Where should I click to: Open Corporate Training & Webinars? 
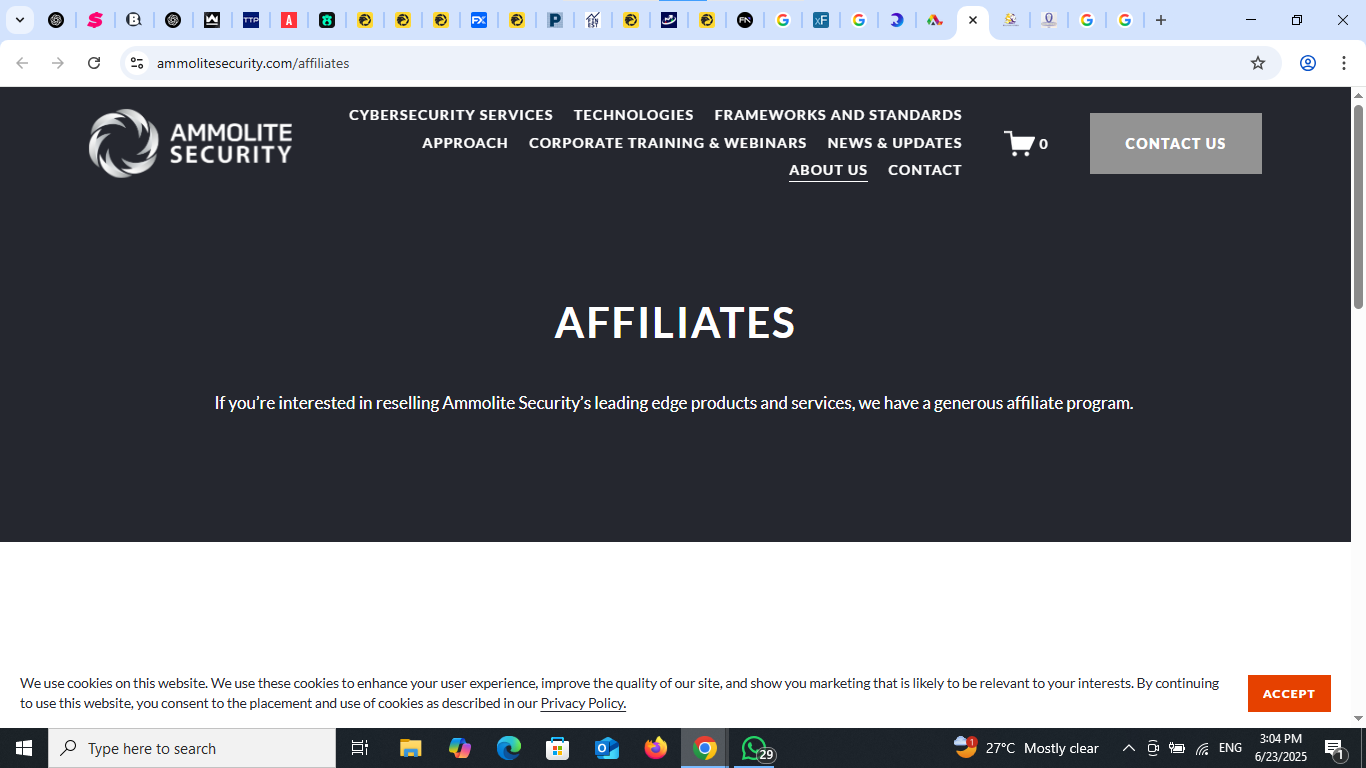[668, 143]
